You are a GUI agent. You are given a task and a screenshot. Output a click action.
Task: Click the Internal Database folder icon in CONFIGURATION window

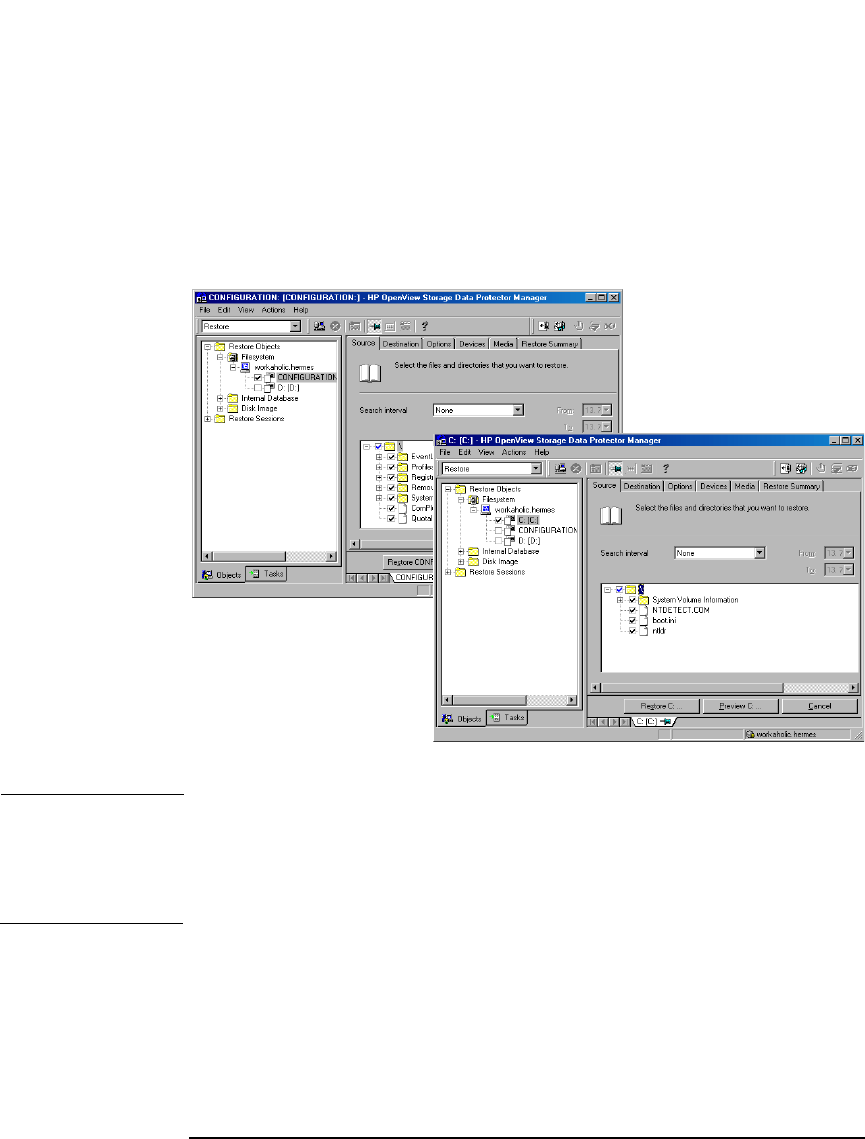click(232, 398)
